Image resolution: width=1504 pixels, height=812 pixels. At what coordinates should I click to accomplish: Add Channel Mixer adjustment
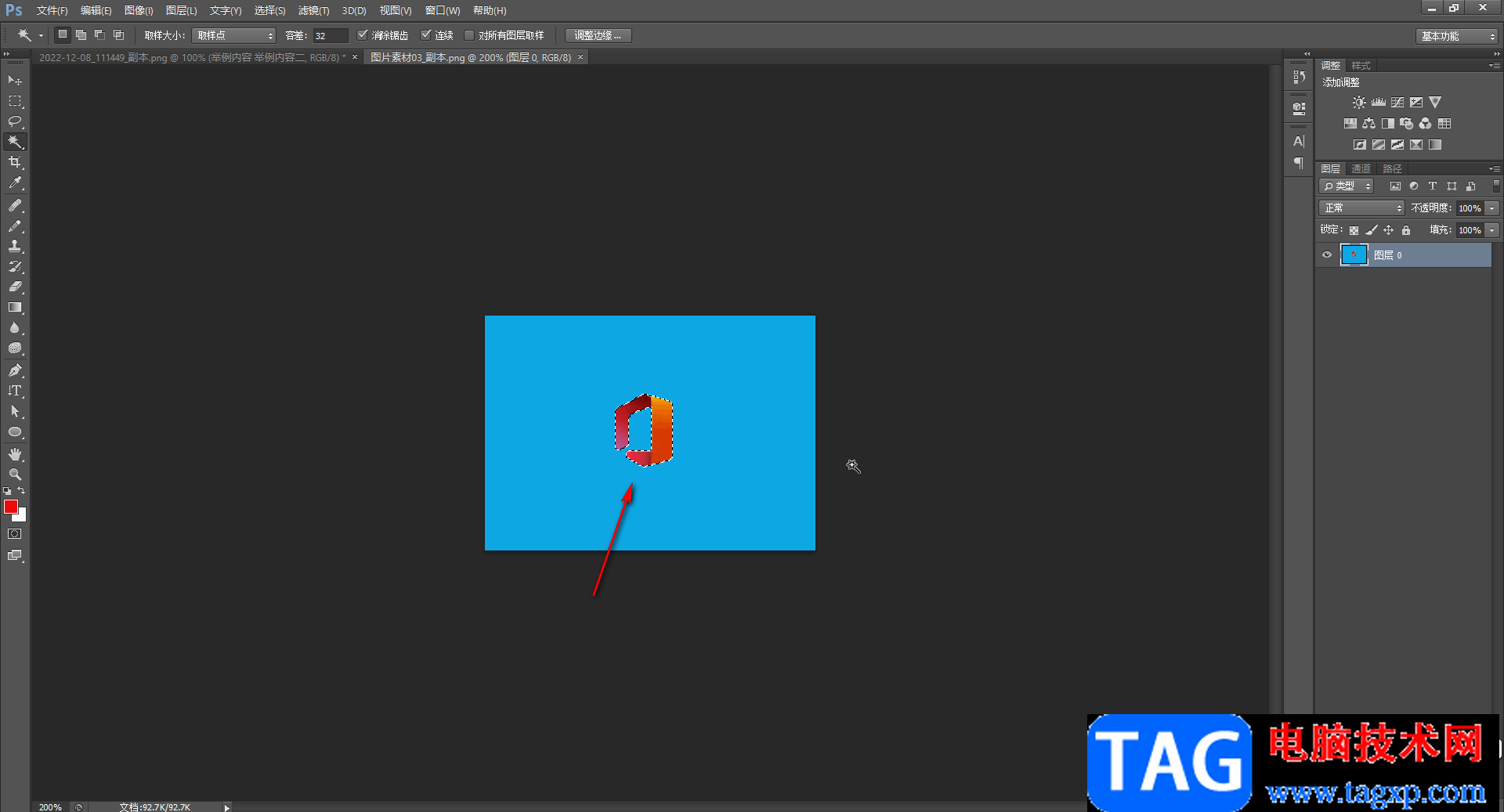pos(1426,124)
